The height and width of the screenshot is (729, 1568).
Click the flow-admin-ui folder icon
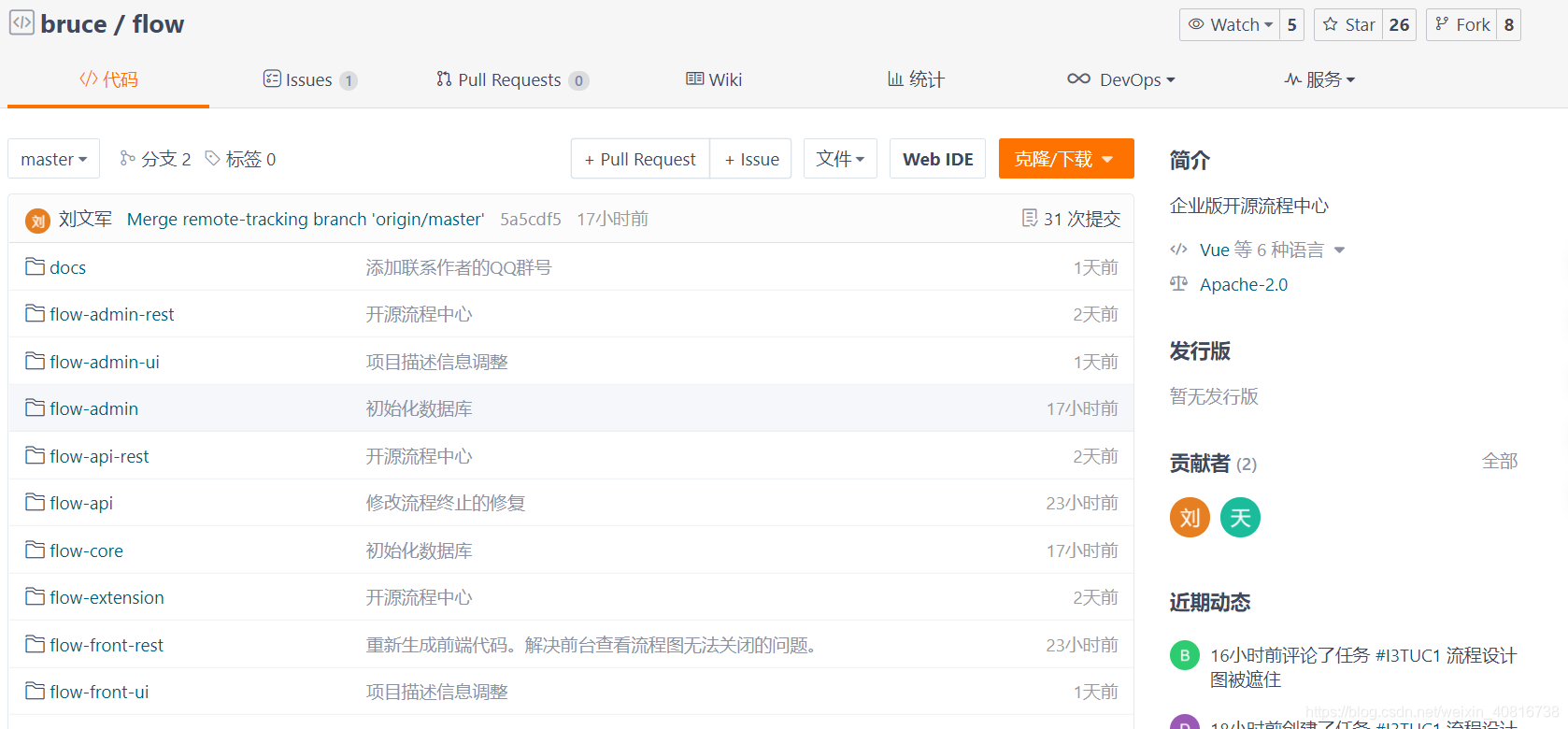36,361
